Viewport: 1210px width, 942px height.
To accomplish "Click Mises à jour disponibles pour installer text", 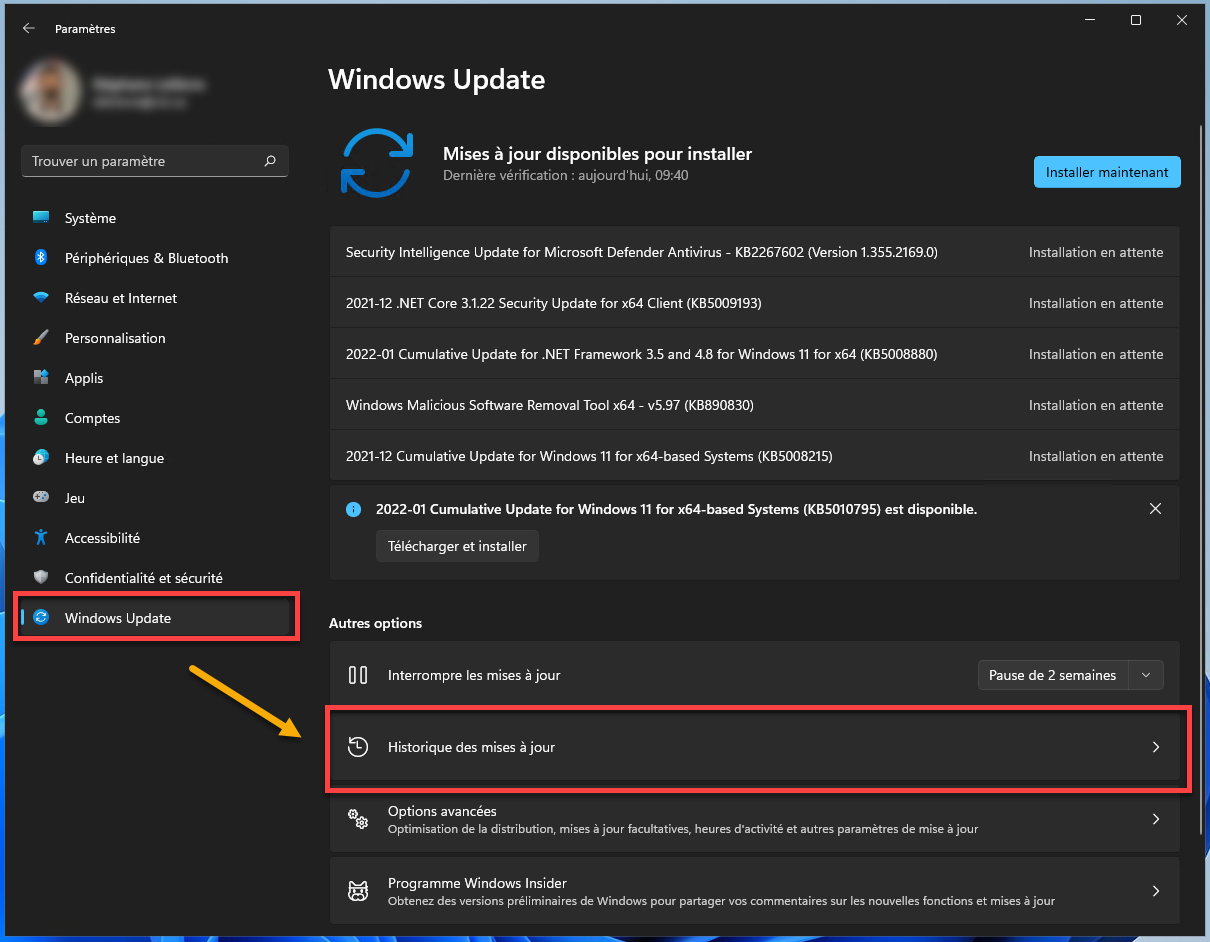I will coord(597,154).
